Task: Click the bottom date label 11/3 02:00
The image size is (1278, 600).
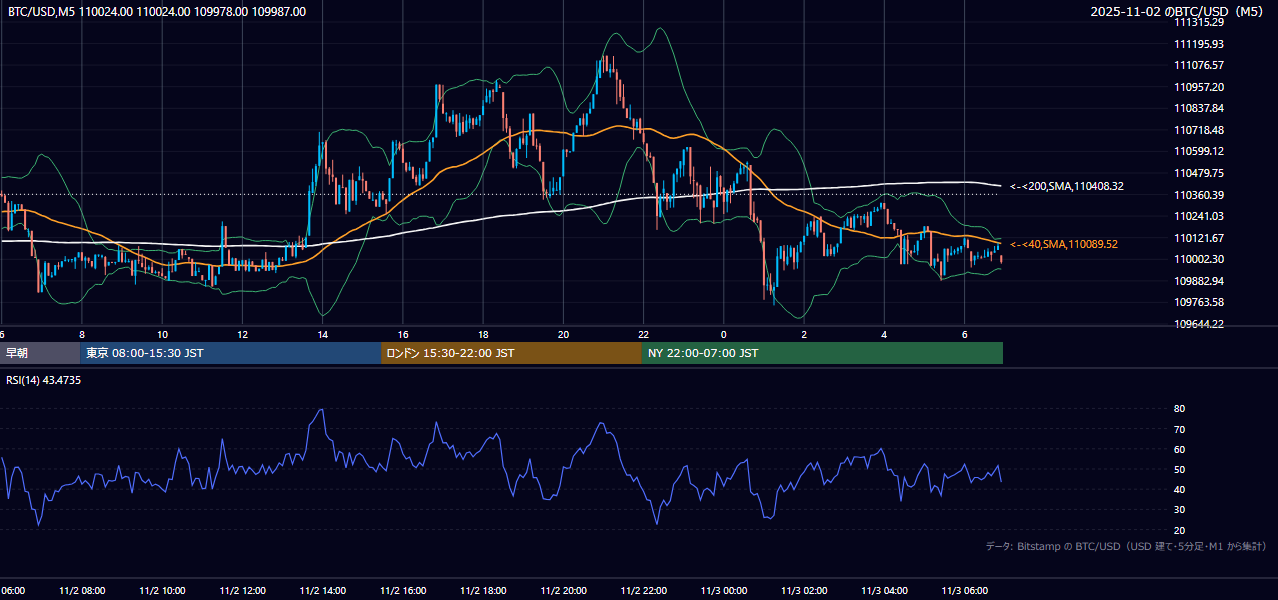Action: pos(804,590)
